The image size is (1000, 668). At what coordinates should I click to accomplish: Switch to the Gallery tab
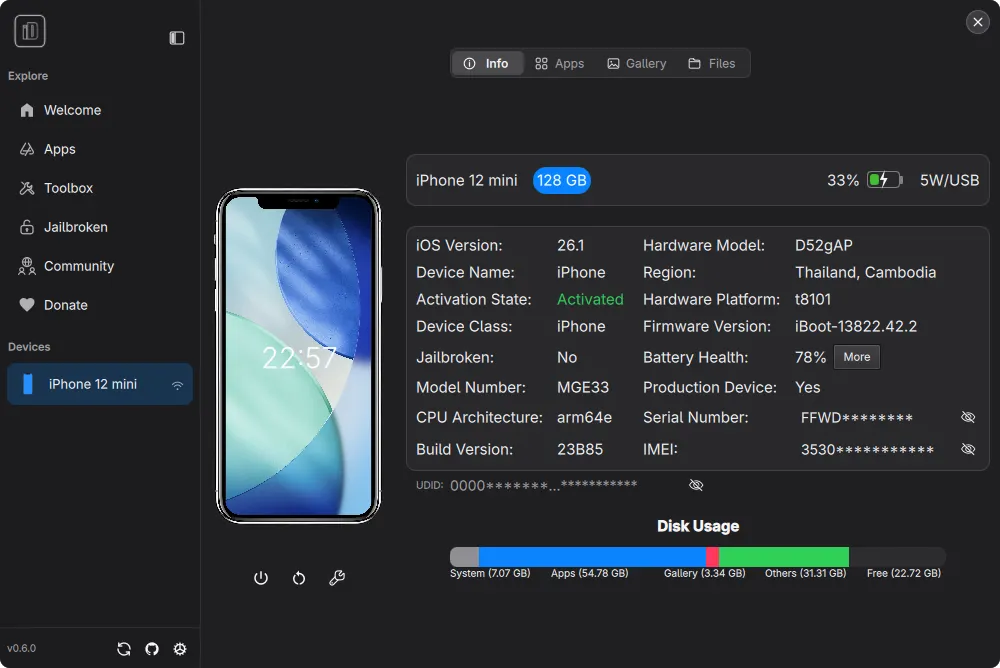pos(636,64)
